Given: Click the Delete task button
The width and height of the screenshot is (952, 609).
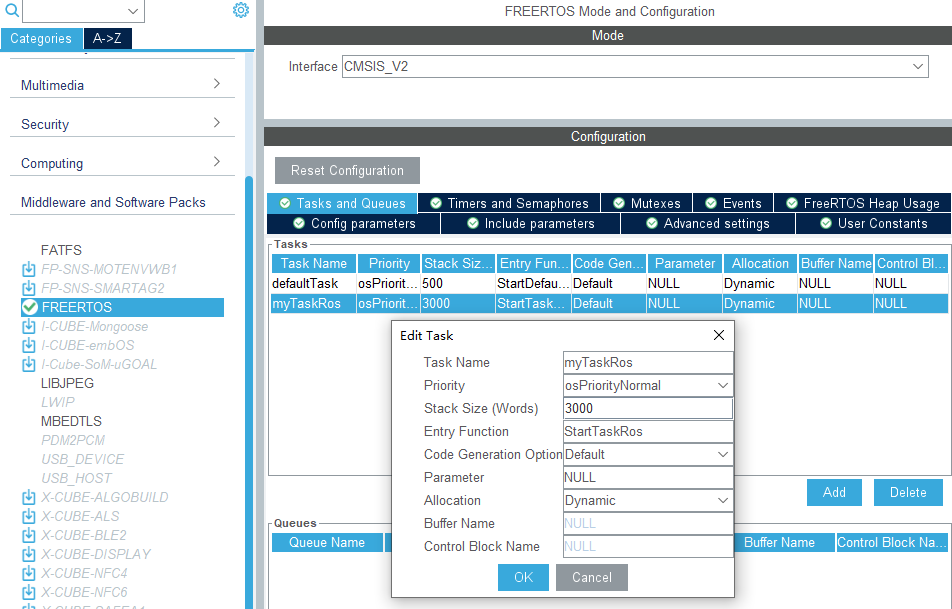Looking at the screenshot, I should (x=908, y=492).
